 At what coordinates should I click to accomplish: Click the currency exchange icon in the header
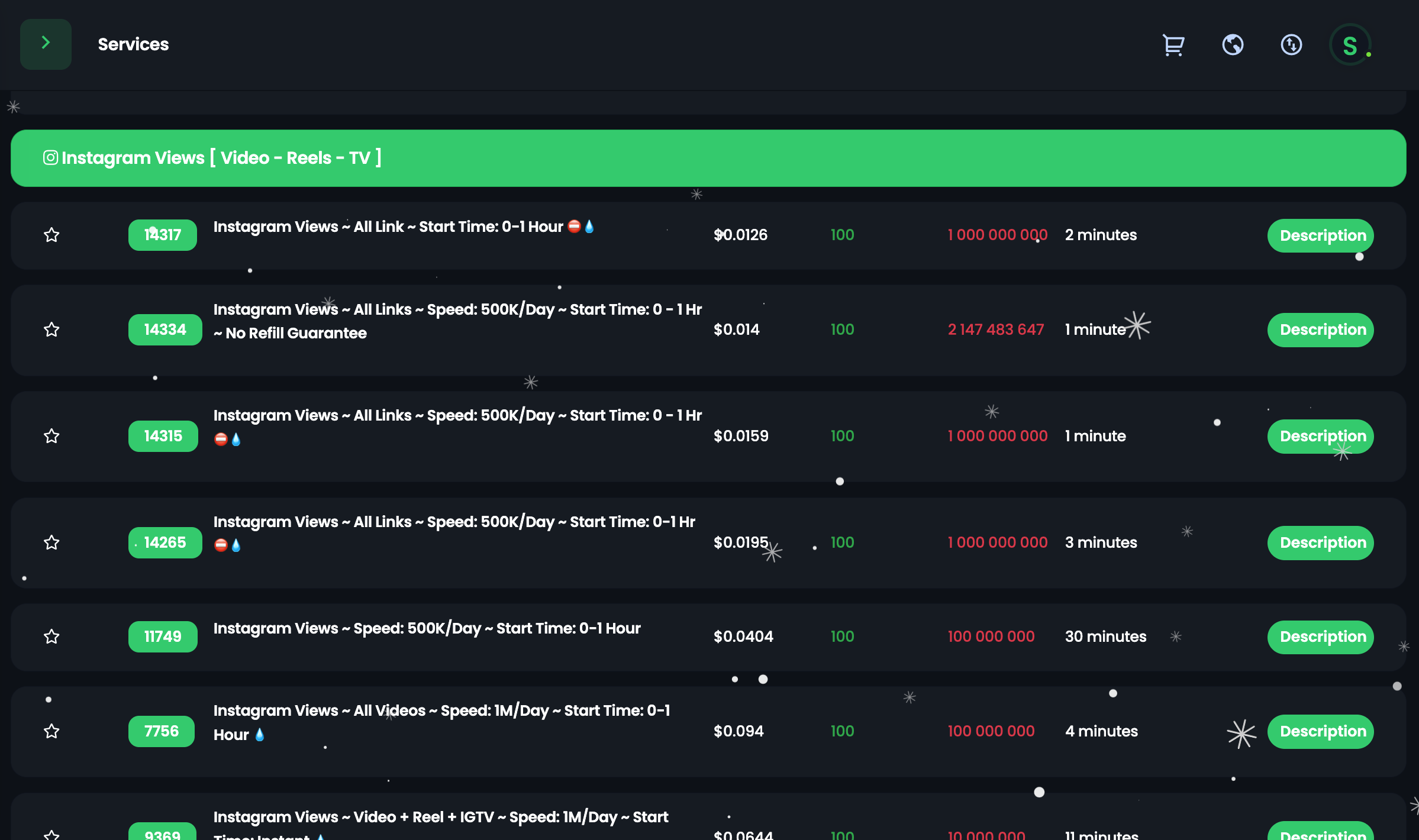coord(1291,44)
